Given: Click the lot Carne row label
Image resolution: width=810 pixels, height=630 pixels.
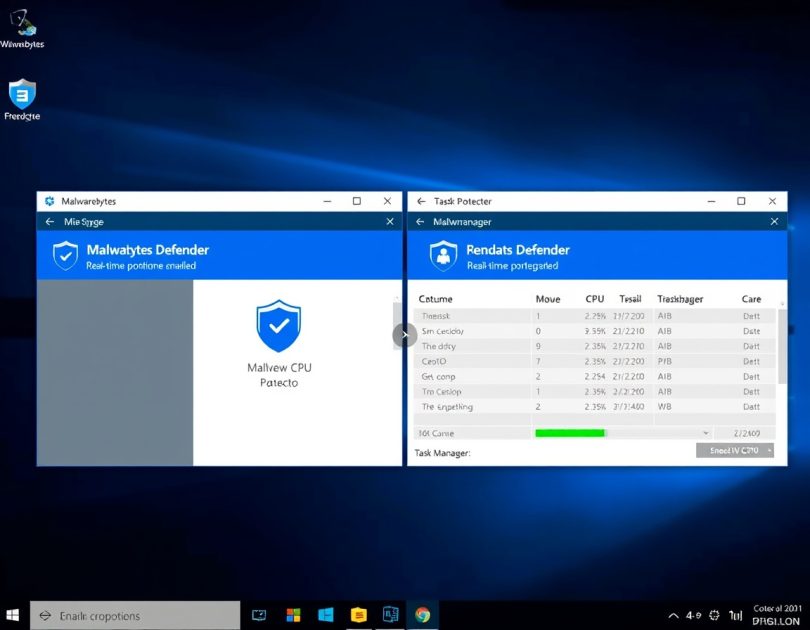Looking at the screenshot, I should click(437, 433).
